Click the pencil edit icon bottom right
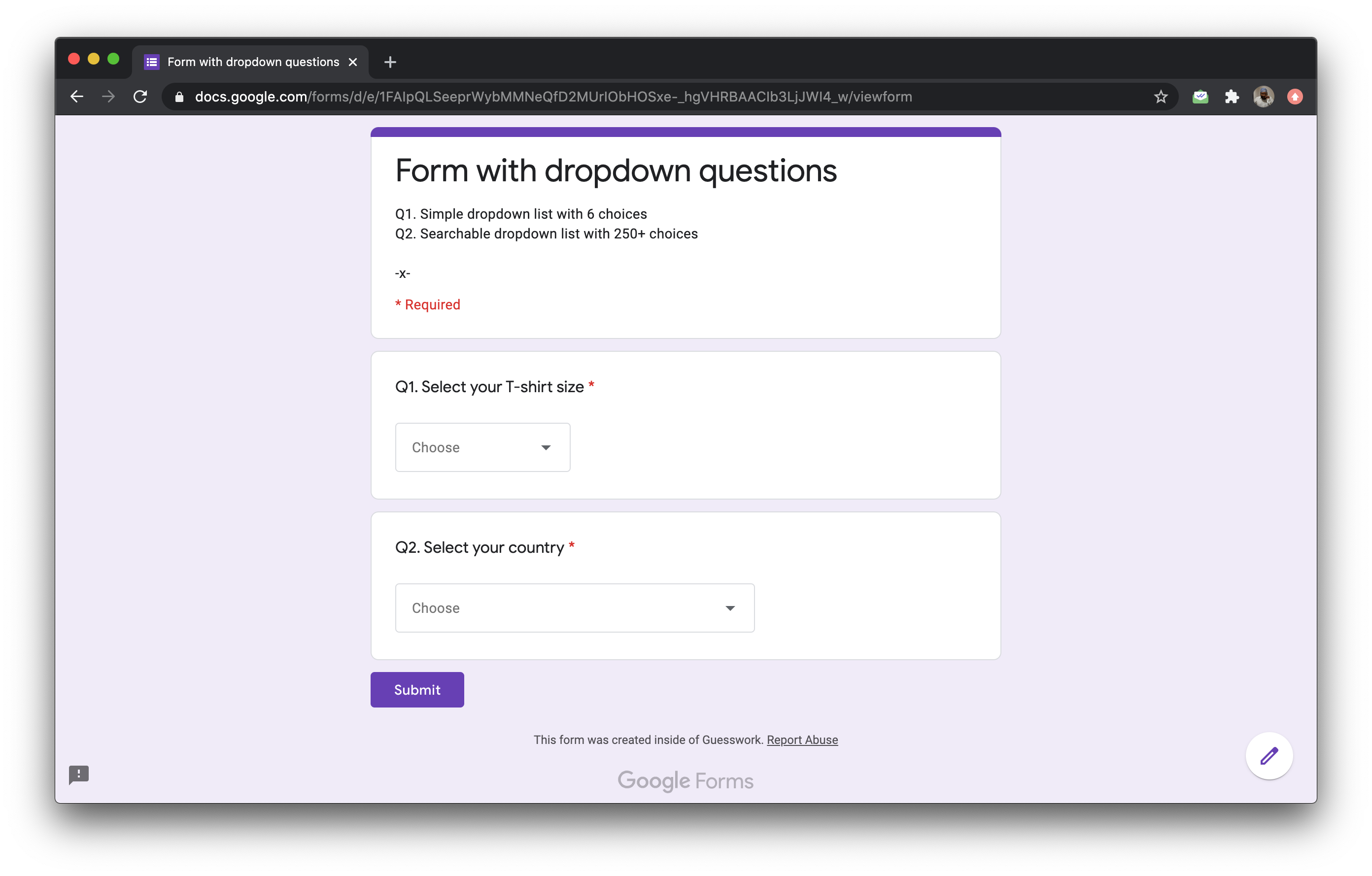Viewport: 1372px width, 876px height. 1268,756
